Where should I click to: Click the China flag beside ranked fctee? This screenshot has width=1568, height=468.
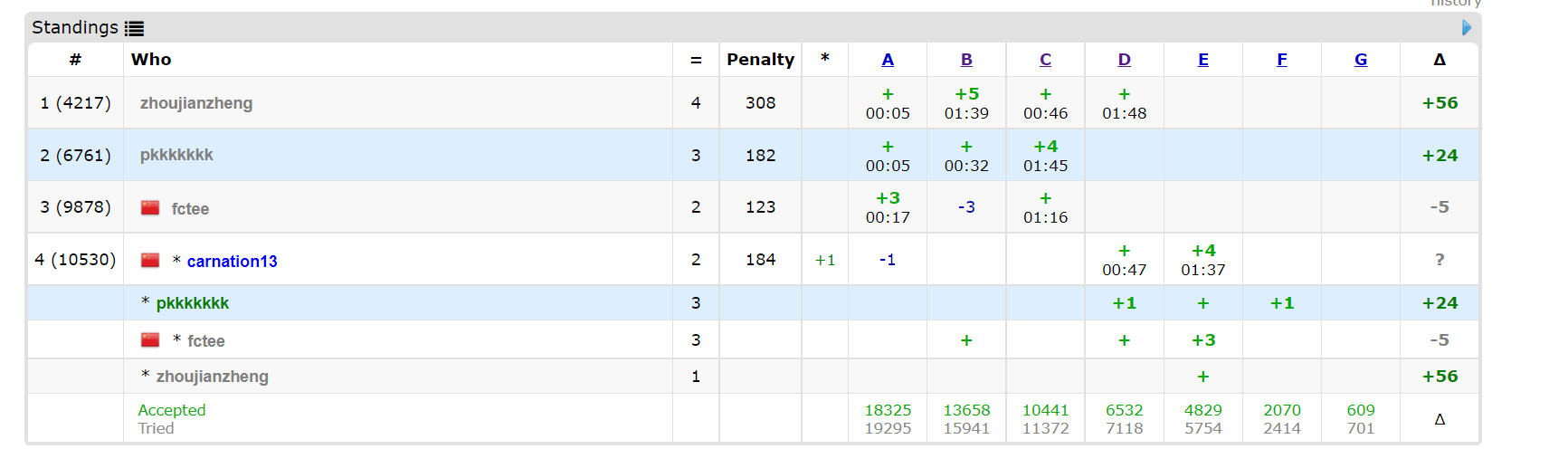(x=150, y=208)
